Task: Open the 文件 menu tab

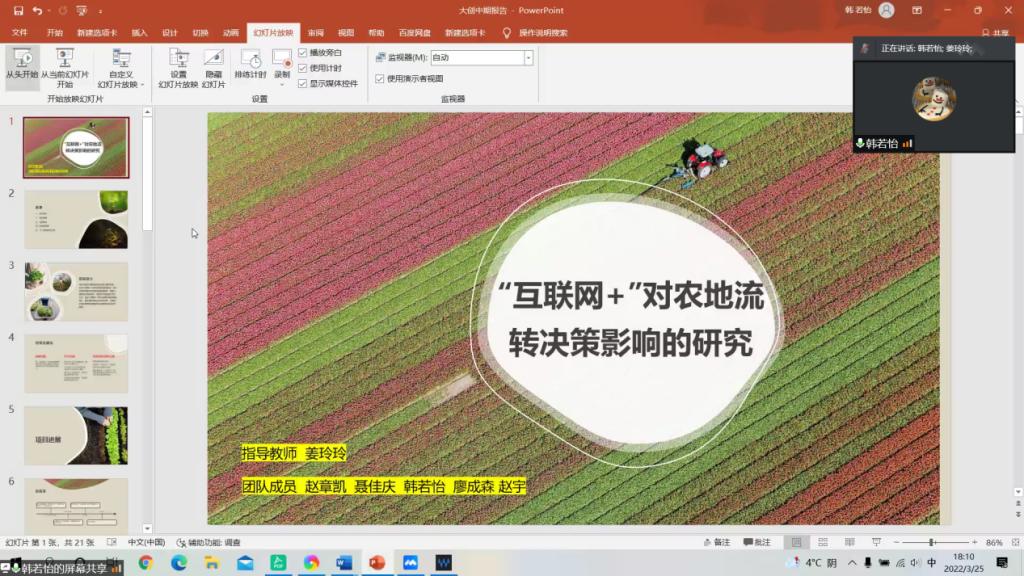Action: click(19, 32)
